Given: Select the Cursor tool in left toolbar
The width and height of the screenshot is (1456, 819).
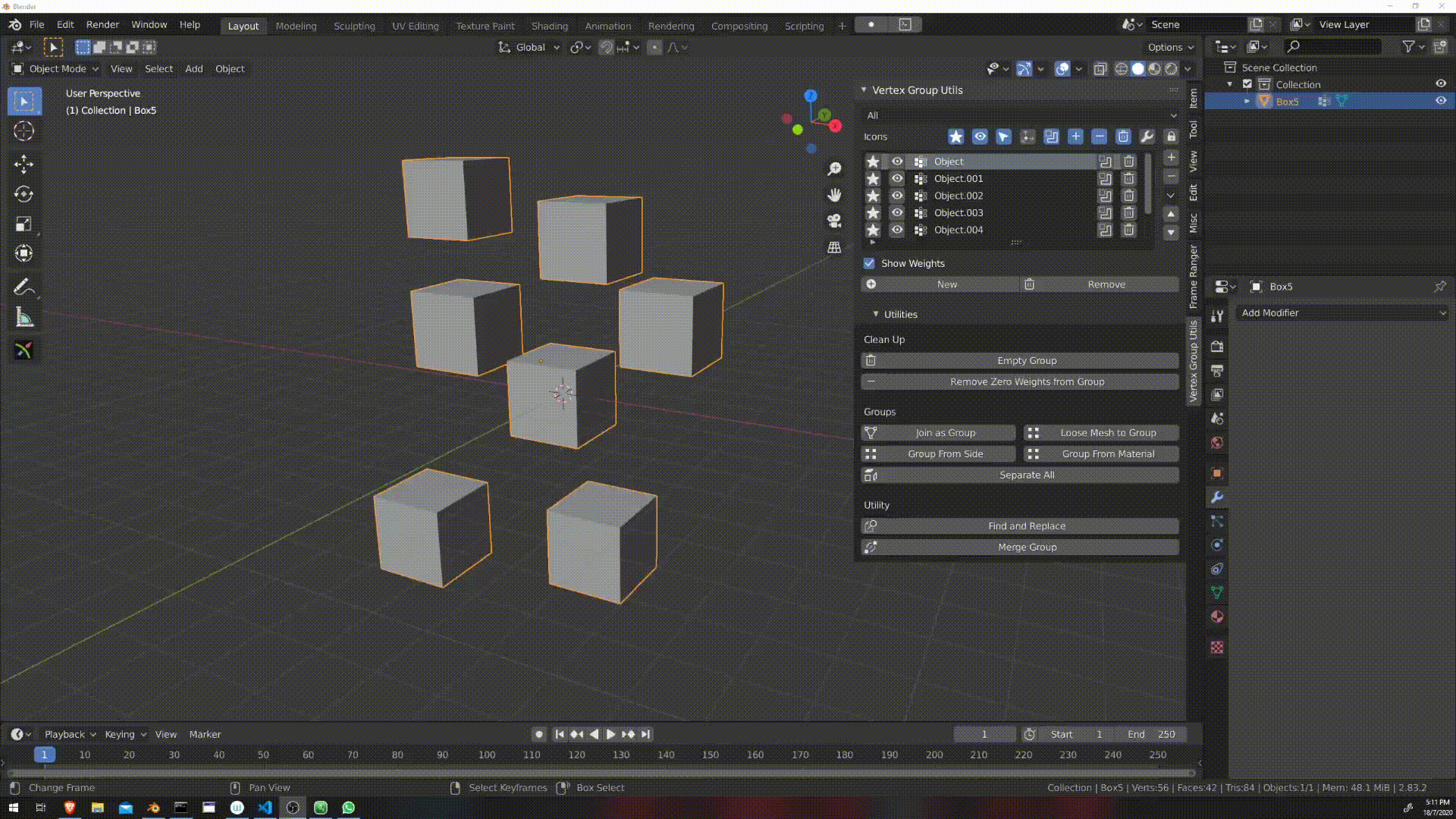Looking at the screenshot, I should 24,131.
